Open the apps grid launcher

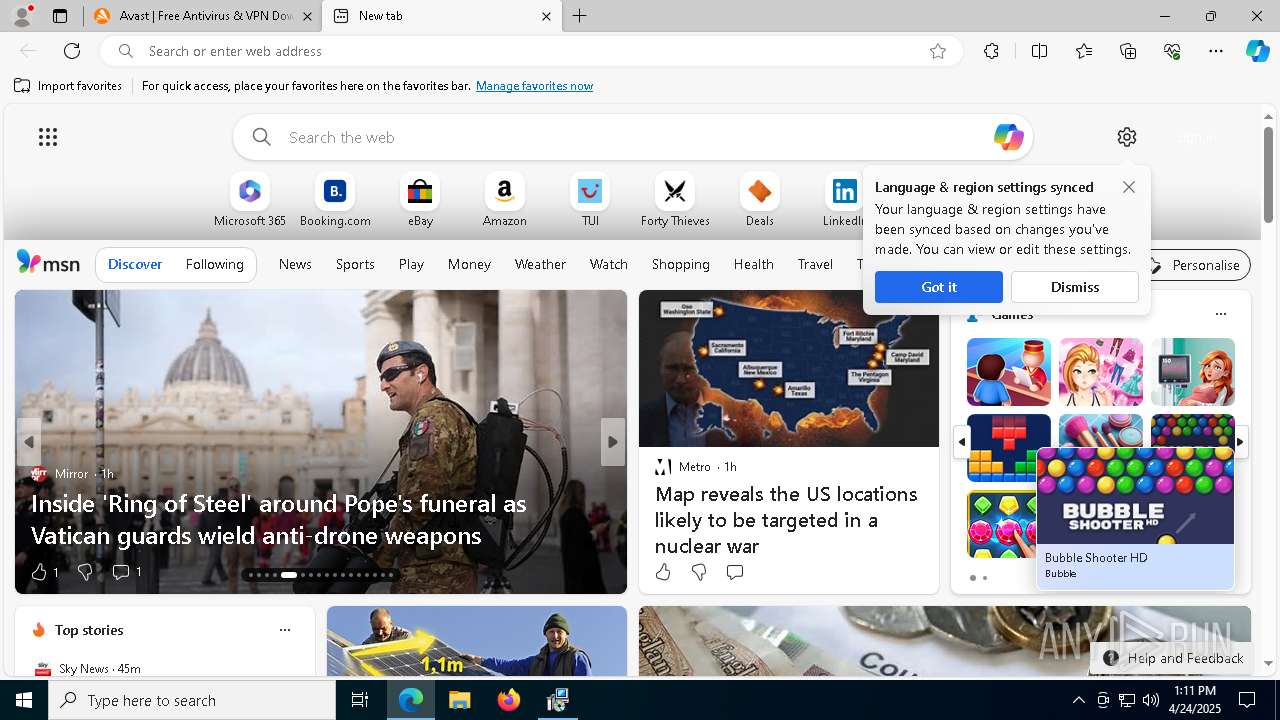pyautogui.click(x=48, y=137)
